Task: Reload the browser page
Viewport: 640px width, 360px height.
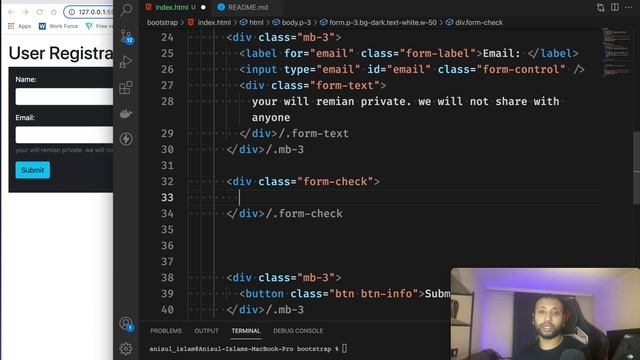Action: click(40, 12)
